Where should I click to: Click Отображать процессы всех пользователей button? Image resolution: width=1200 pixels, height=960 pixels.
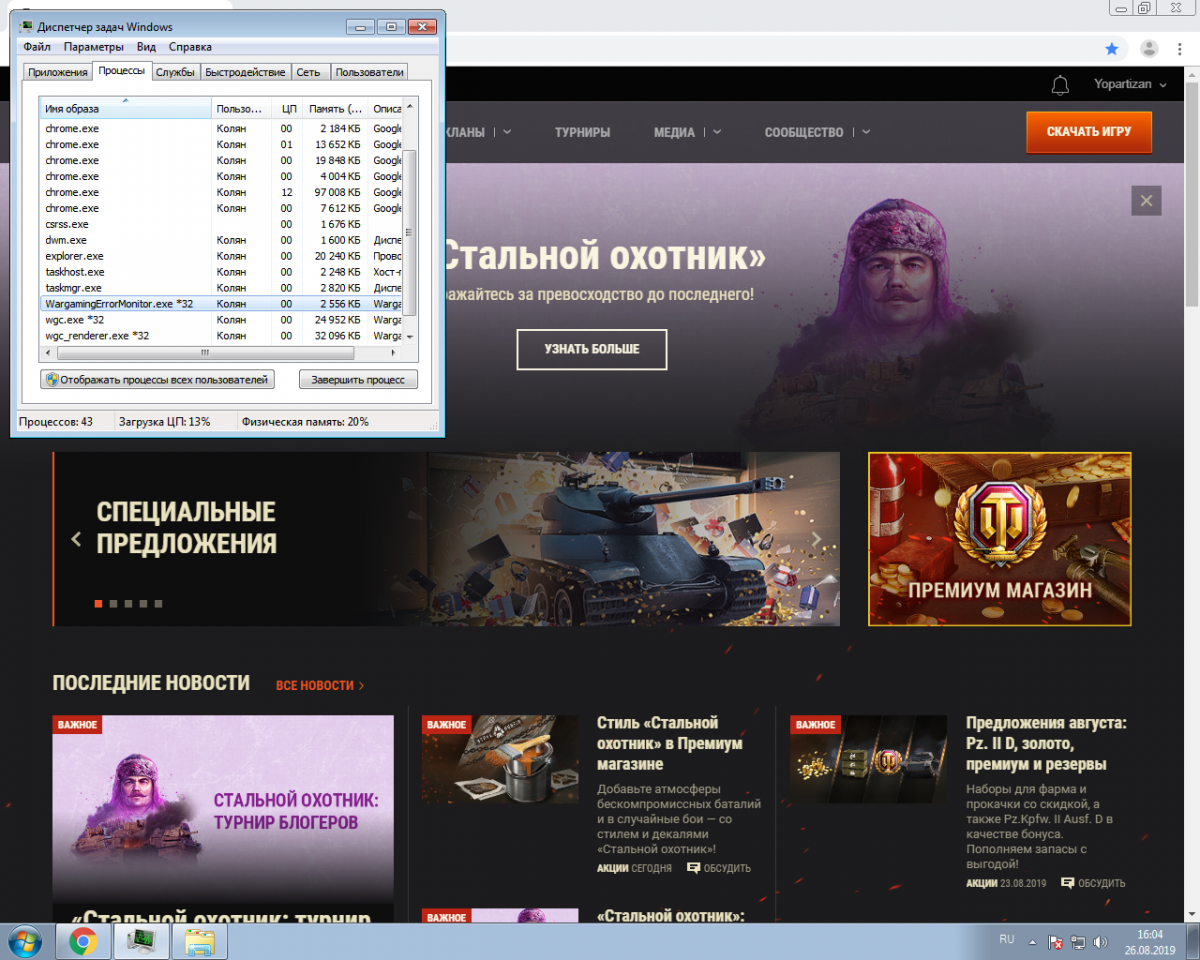(x=157, y=380)
